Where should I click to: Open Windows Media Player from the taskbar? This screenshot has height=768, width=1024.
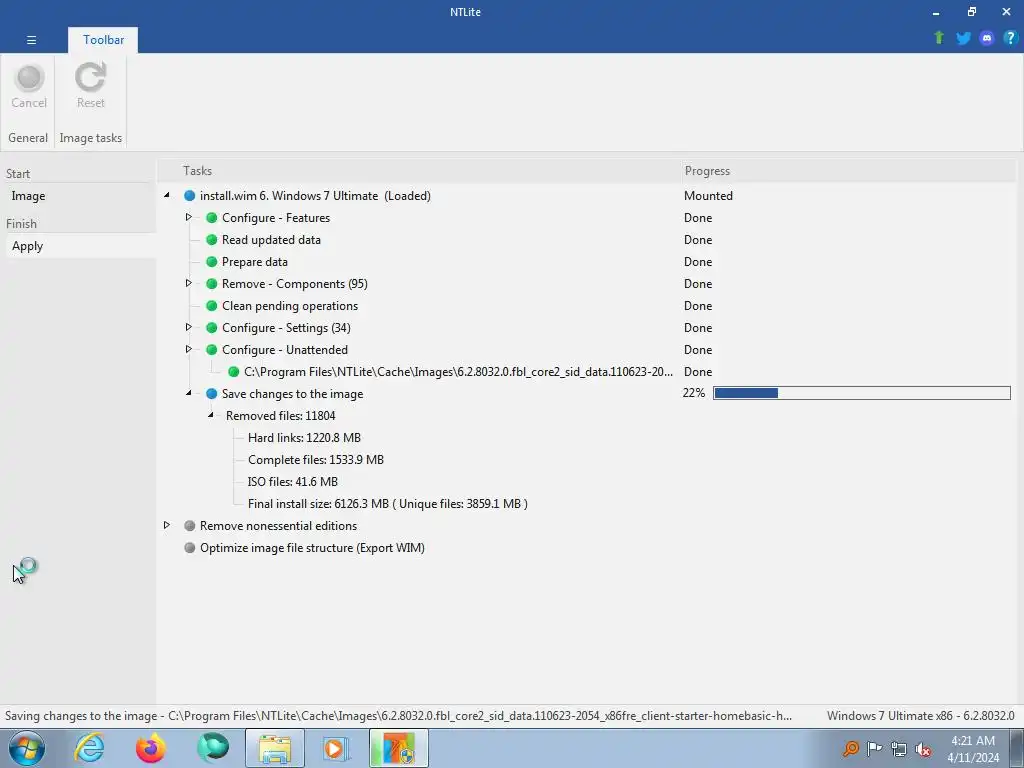click(x=337, y=748)
